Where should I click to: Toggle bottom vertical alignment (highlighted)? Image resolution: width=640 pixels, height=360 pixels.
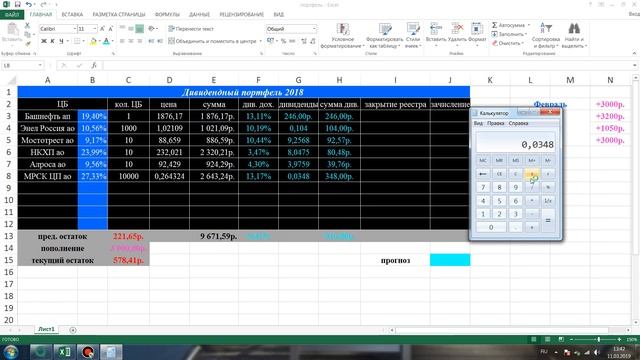(x=140, y=29)
